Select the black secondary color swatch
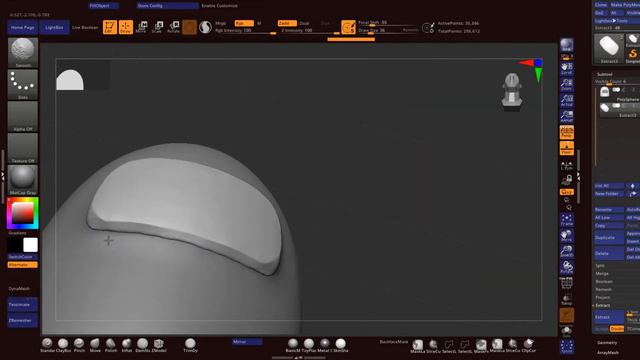Image resolution: width=640 pixels, height=360 pixels. point(15,245)
